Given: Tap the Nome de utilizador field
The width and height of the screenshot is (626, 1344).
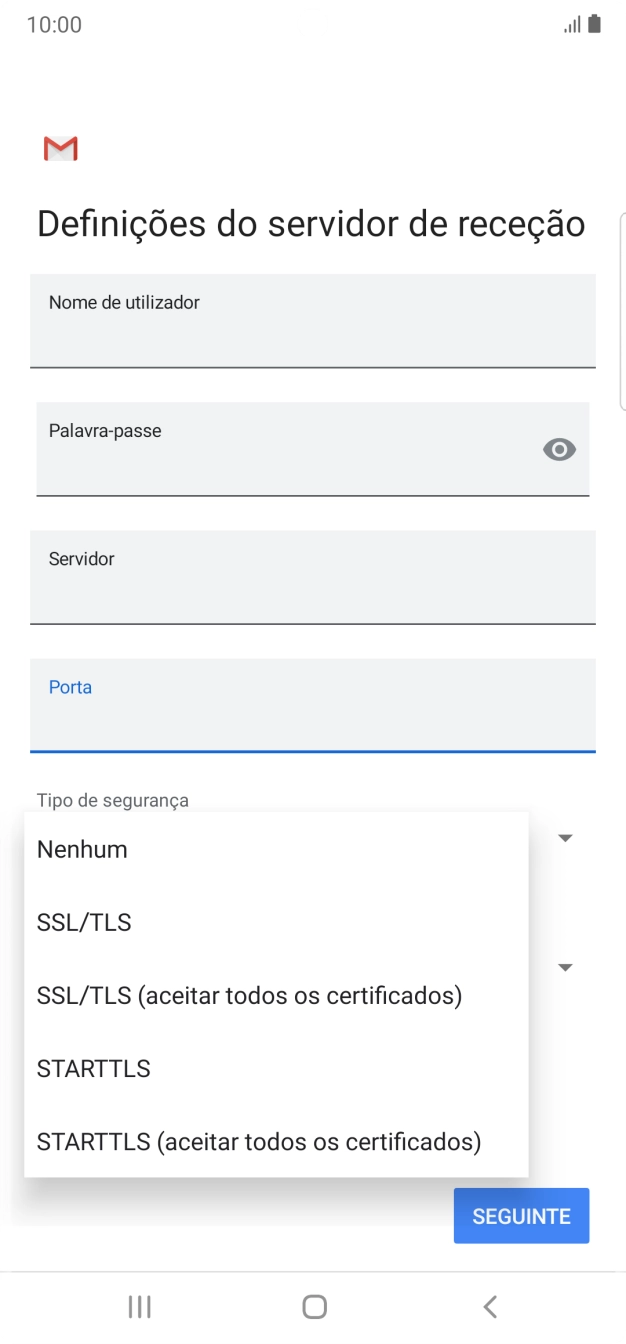Looking at the screenshot, I should coord(313,321).
